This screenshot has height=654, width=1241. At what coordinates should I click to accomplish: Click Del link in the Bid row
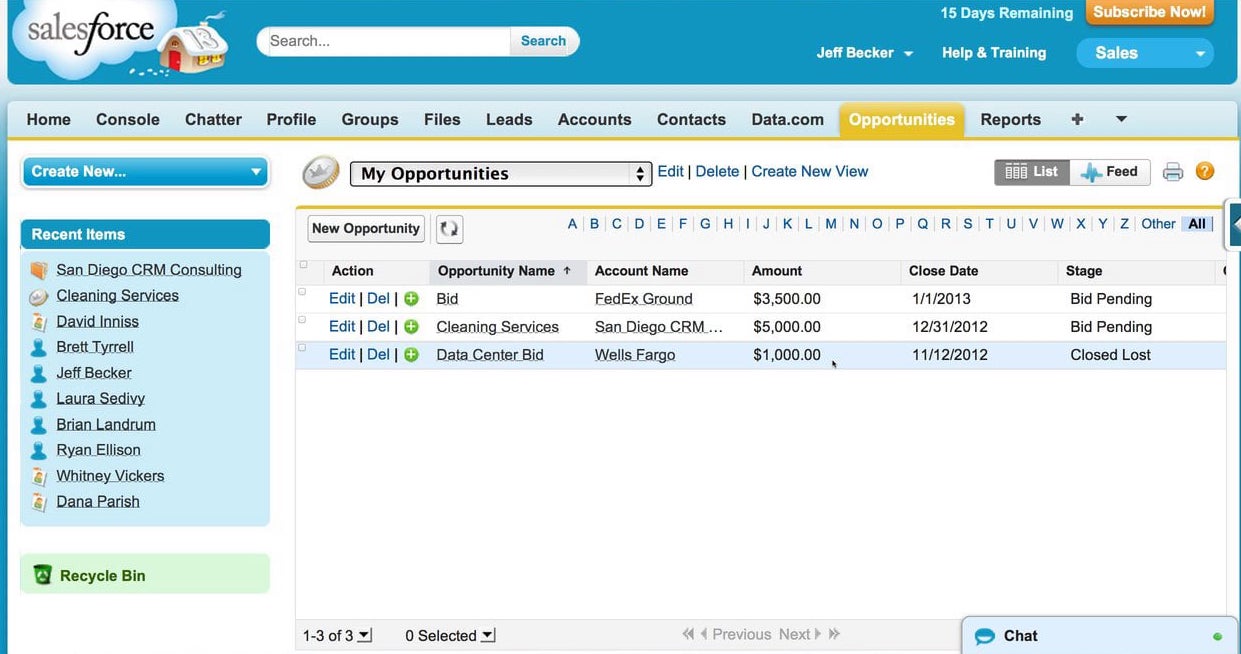(x=378, y=298)
